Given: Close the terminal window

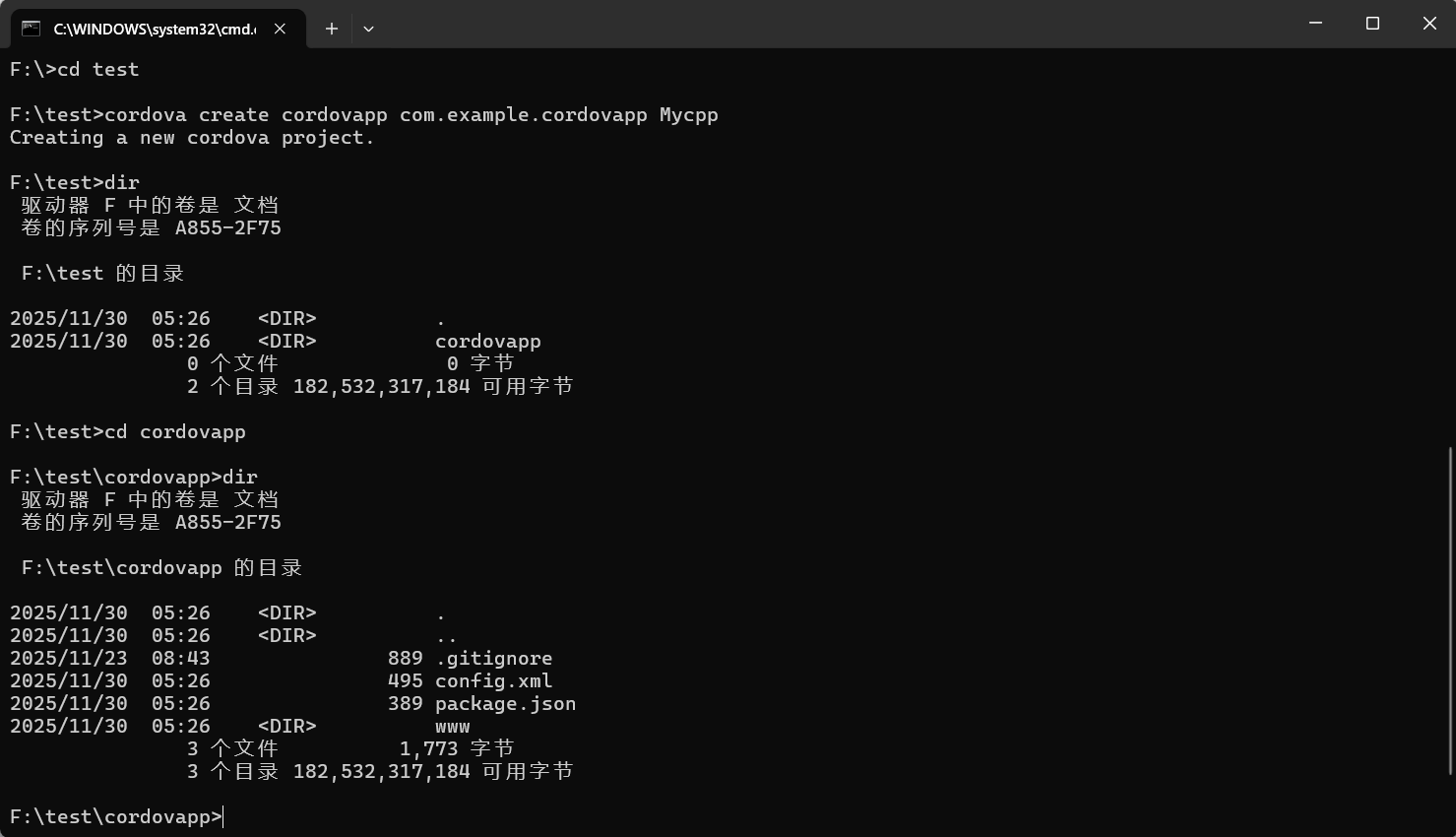Looking at the screenshot, I should click(x=1429, y=23).
